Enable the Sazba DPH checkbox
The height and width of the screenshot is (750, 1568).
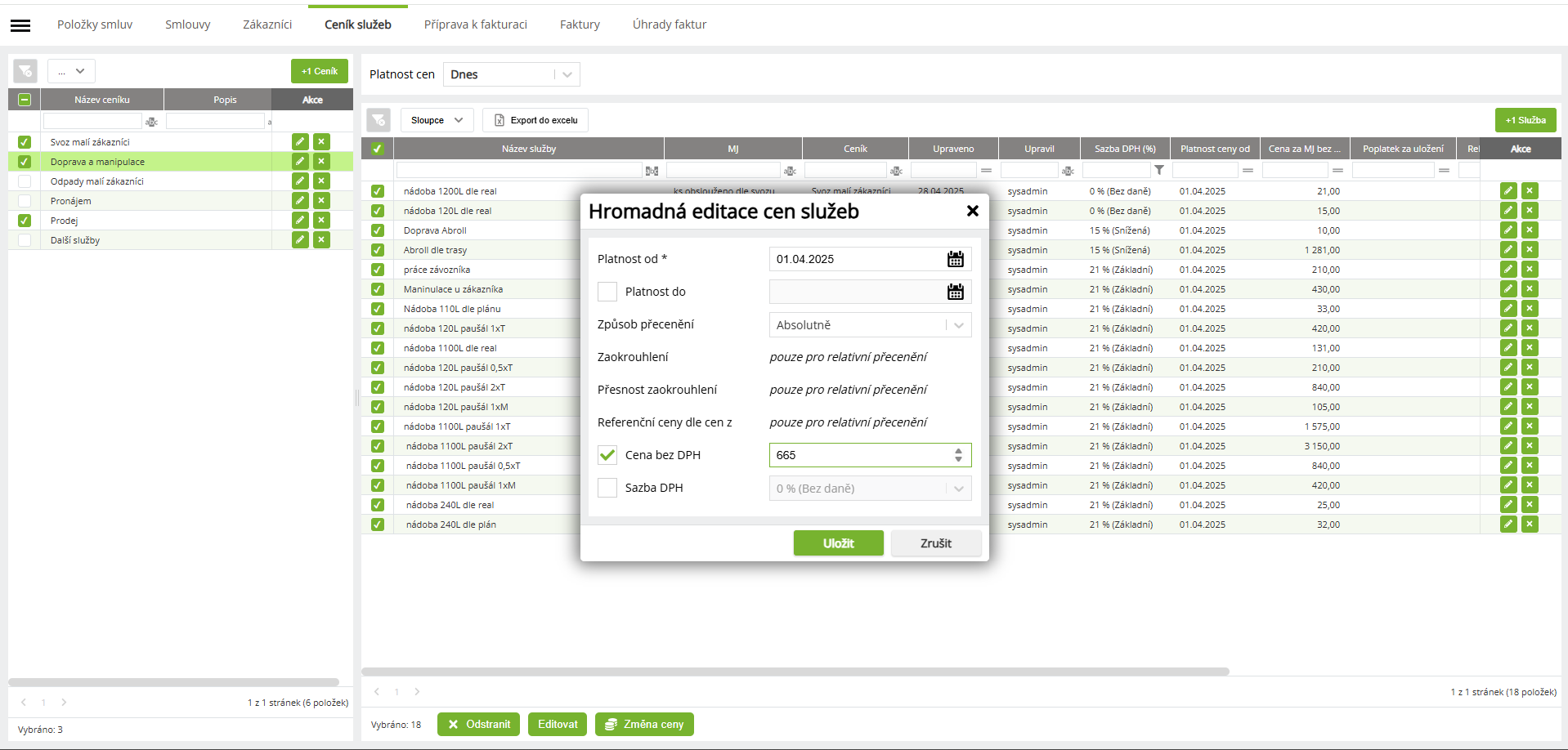(607, 488)
